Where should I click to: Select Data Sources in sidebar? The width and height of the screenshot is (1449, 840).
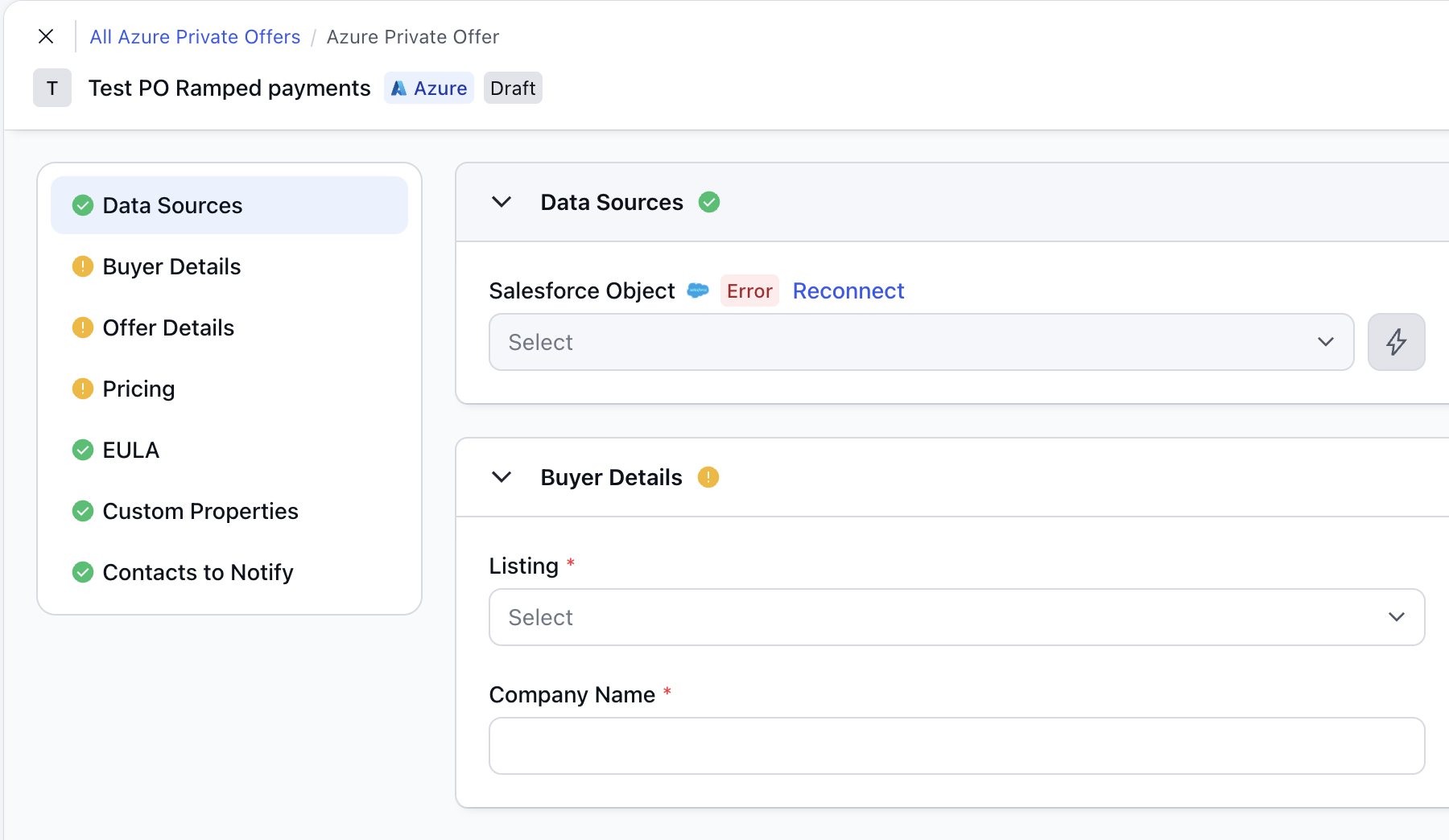pyautogui.click(x=229, y=205)
